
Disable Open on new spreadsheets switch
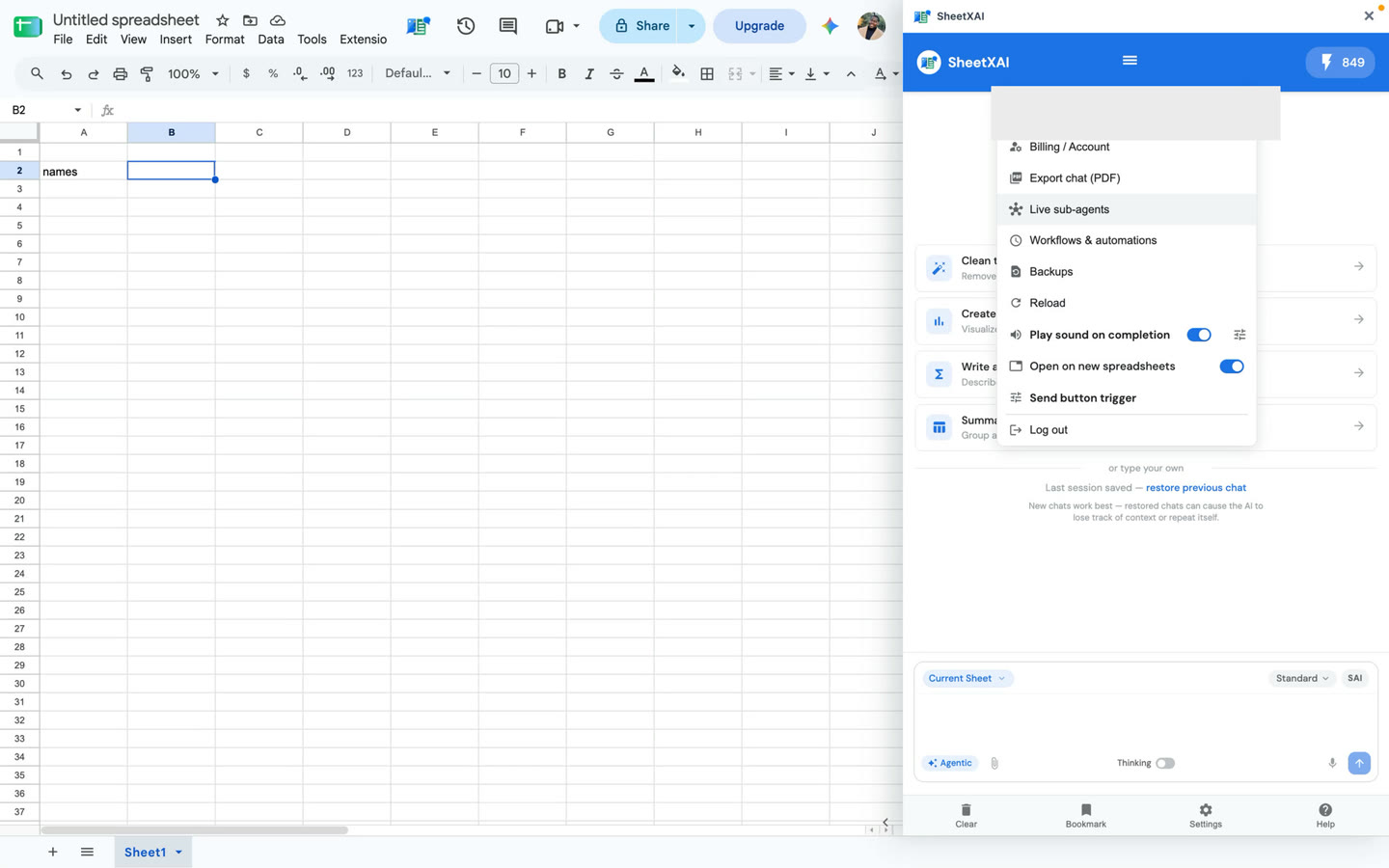[x=1232, y=366]
